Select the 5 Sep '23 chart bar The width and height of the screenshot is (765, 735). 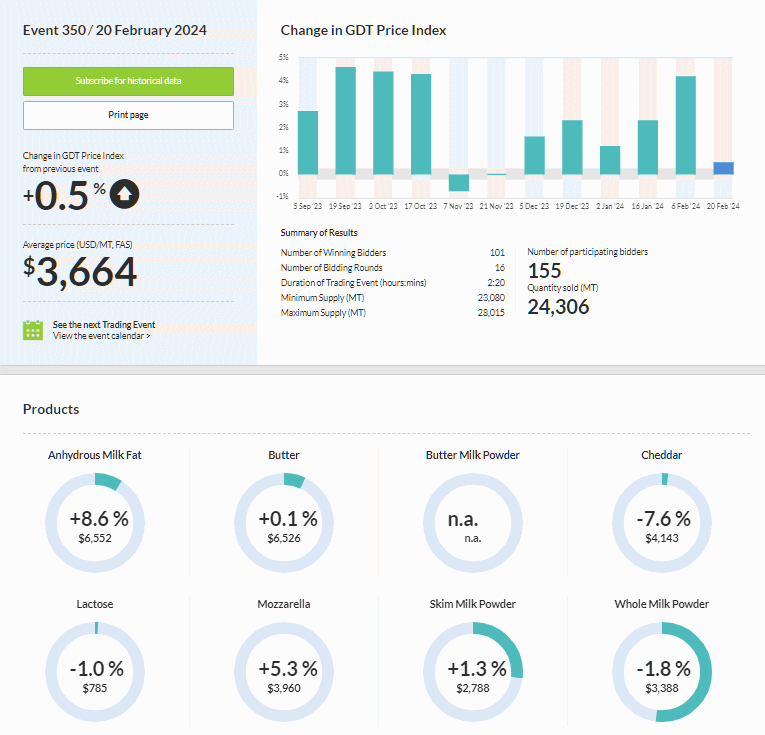click(x=308, y=142)
